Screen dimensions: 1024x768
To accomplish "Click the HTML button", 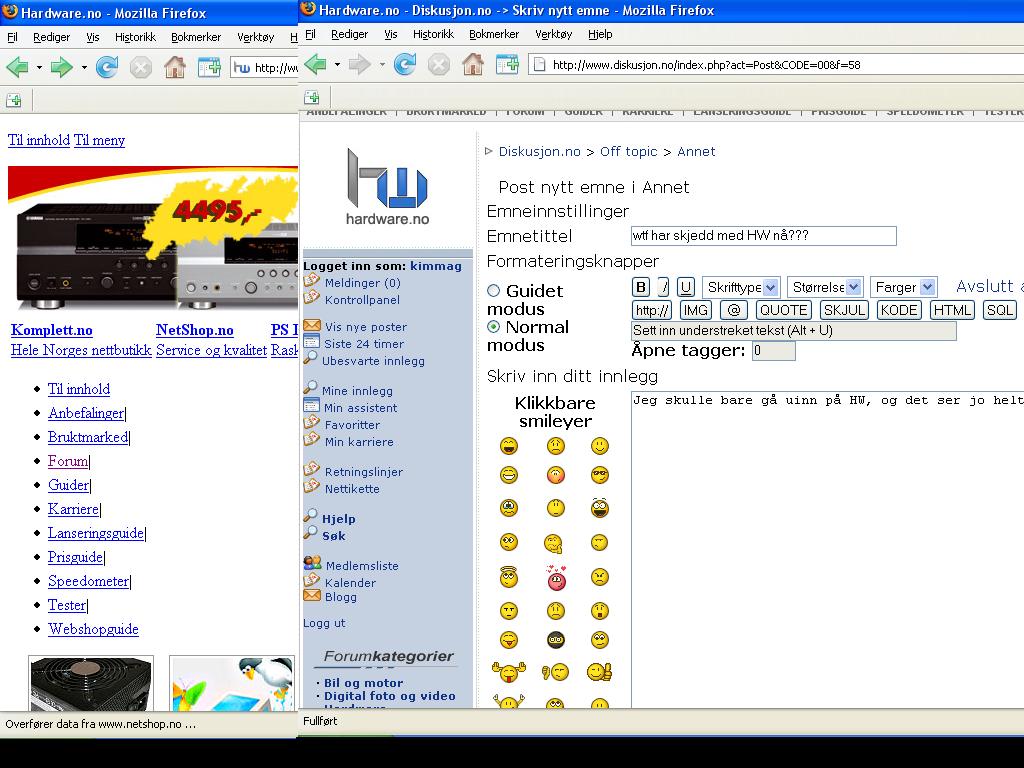I will 952,310.
